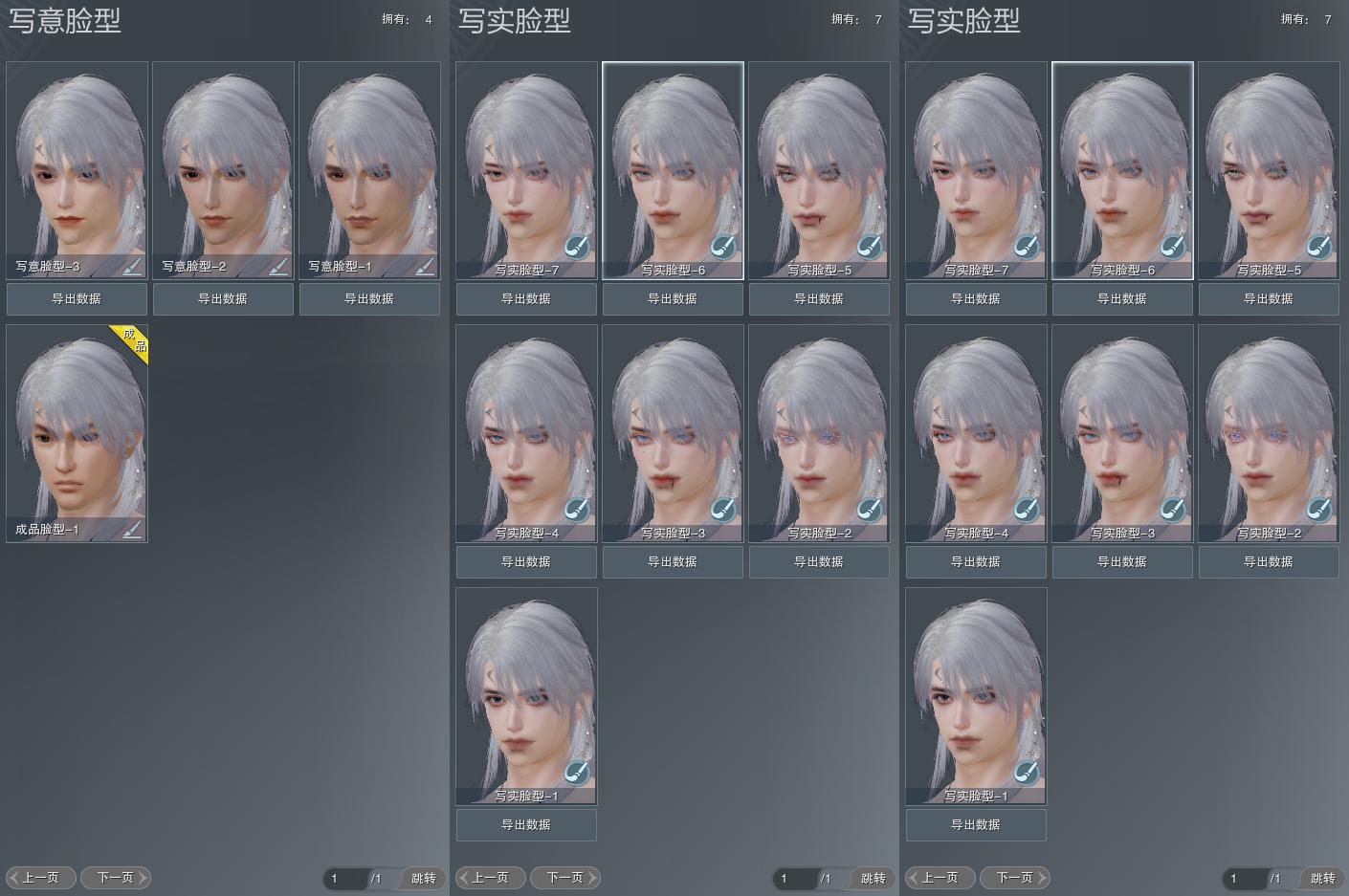The width and height of the screenshot is (1349, 896).
Task: Click round brush icon on right panel's 写实脸型-1
Action: point(1027,773)
